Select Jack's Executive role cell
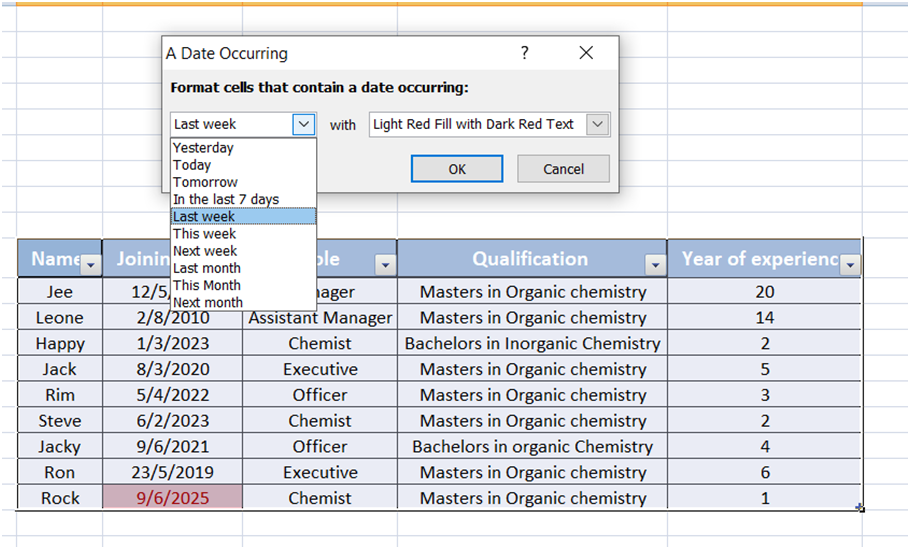 tap(320, 369)
